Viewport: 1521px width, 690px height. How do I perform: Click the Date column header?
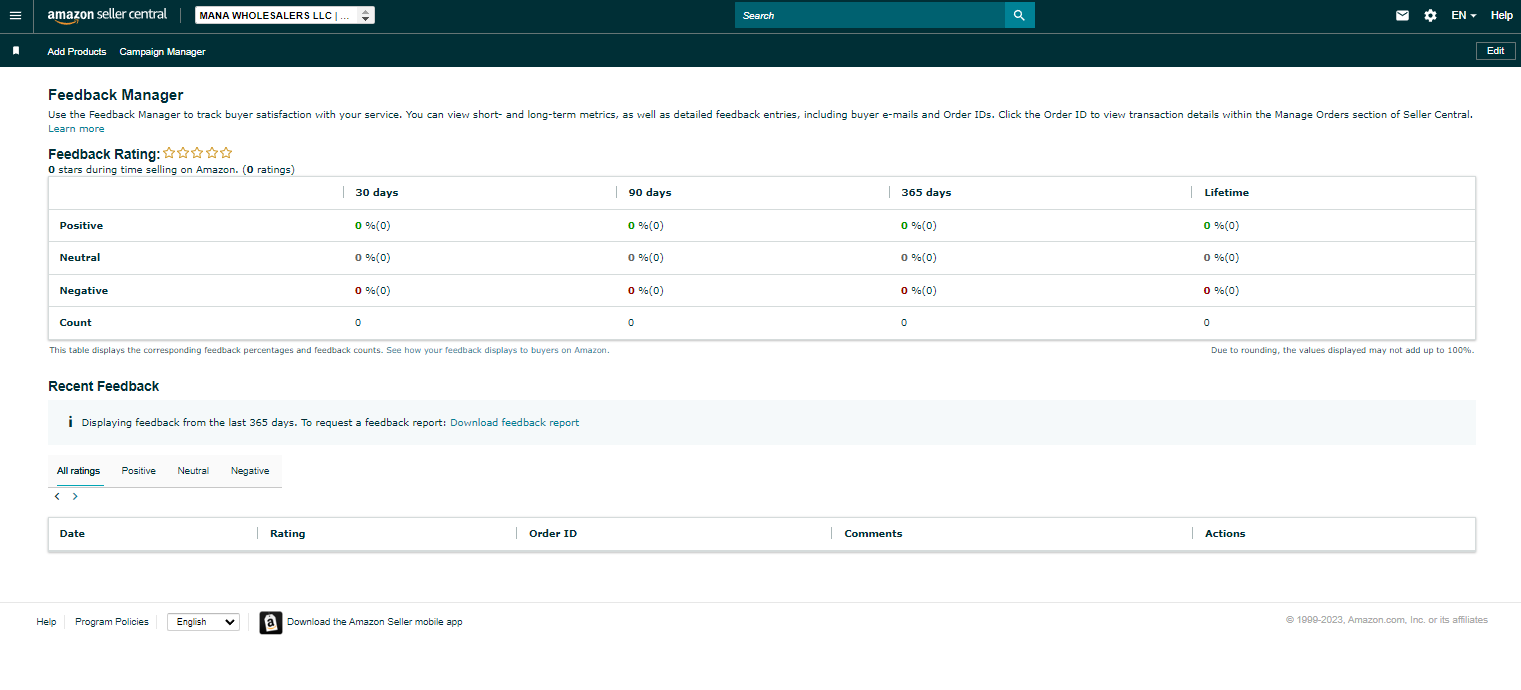pos(72,534)
